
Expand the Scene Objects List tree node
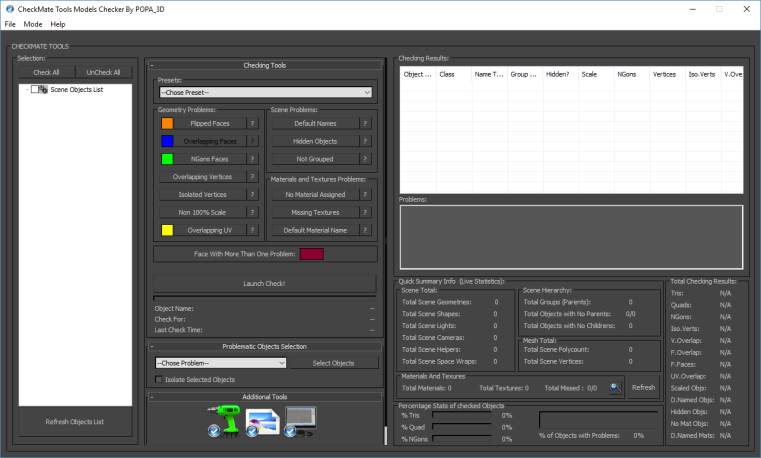click(27, 89)
